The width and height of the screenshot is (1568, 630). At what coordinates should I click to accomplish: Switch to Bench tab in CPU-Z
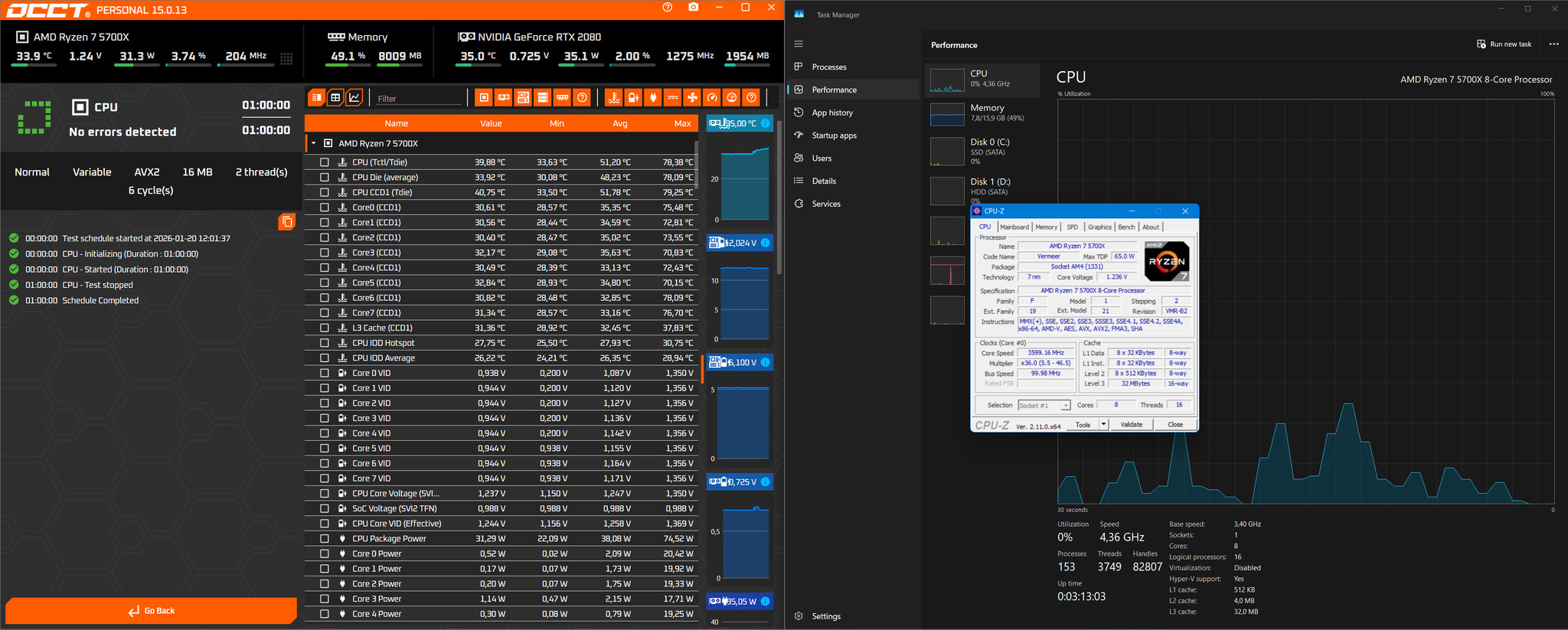point(1127,227)
